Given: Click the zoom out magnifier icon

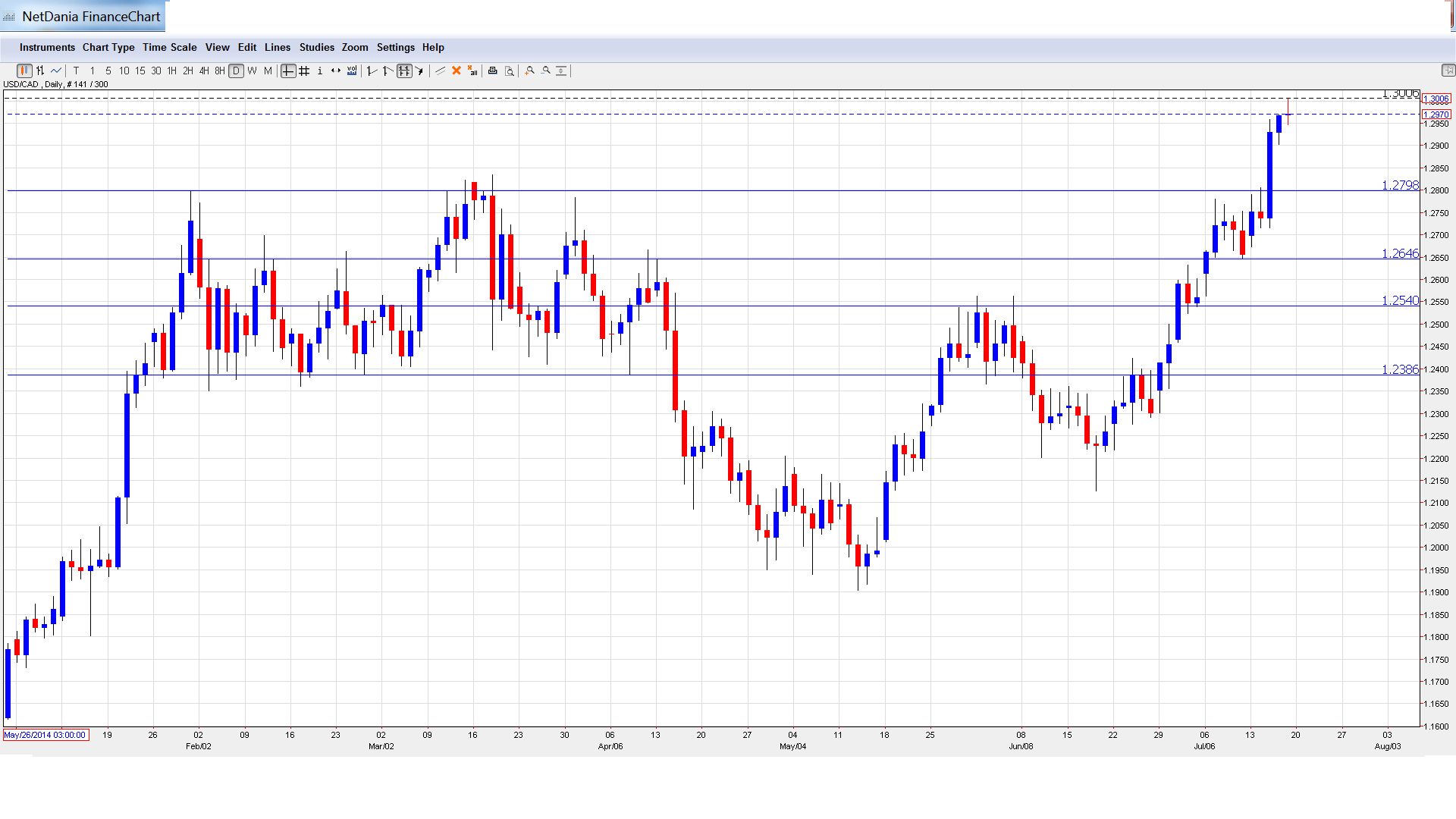Looking at the screenshot, I should tap(546, 71).
